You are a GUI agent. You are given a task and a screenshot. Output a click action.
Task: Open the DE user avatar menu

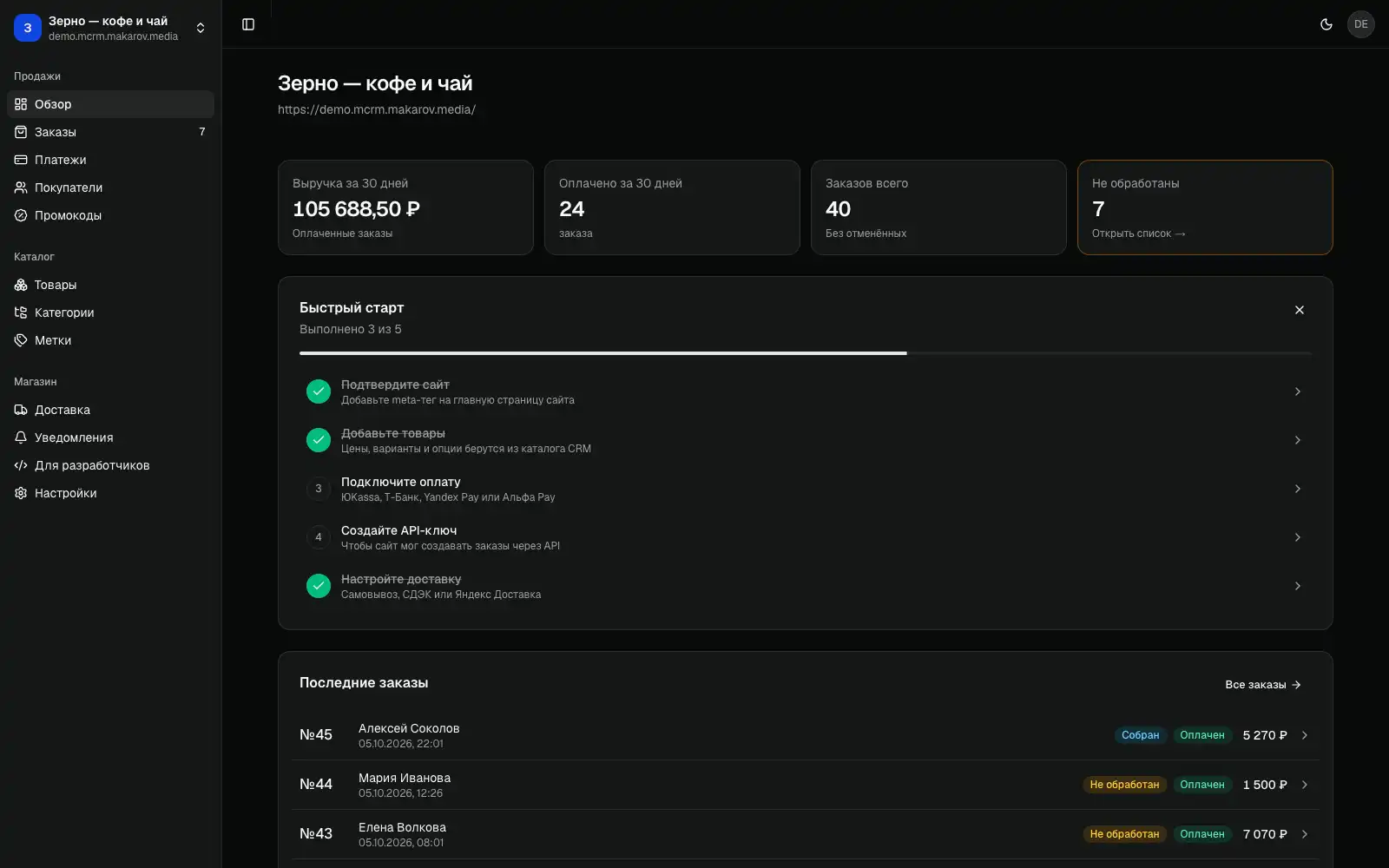(1361, 24)
